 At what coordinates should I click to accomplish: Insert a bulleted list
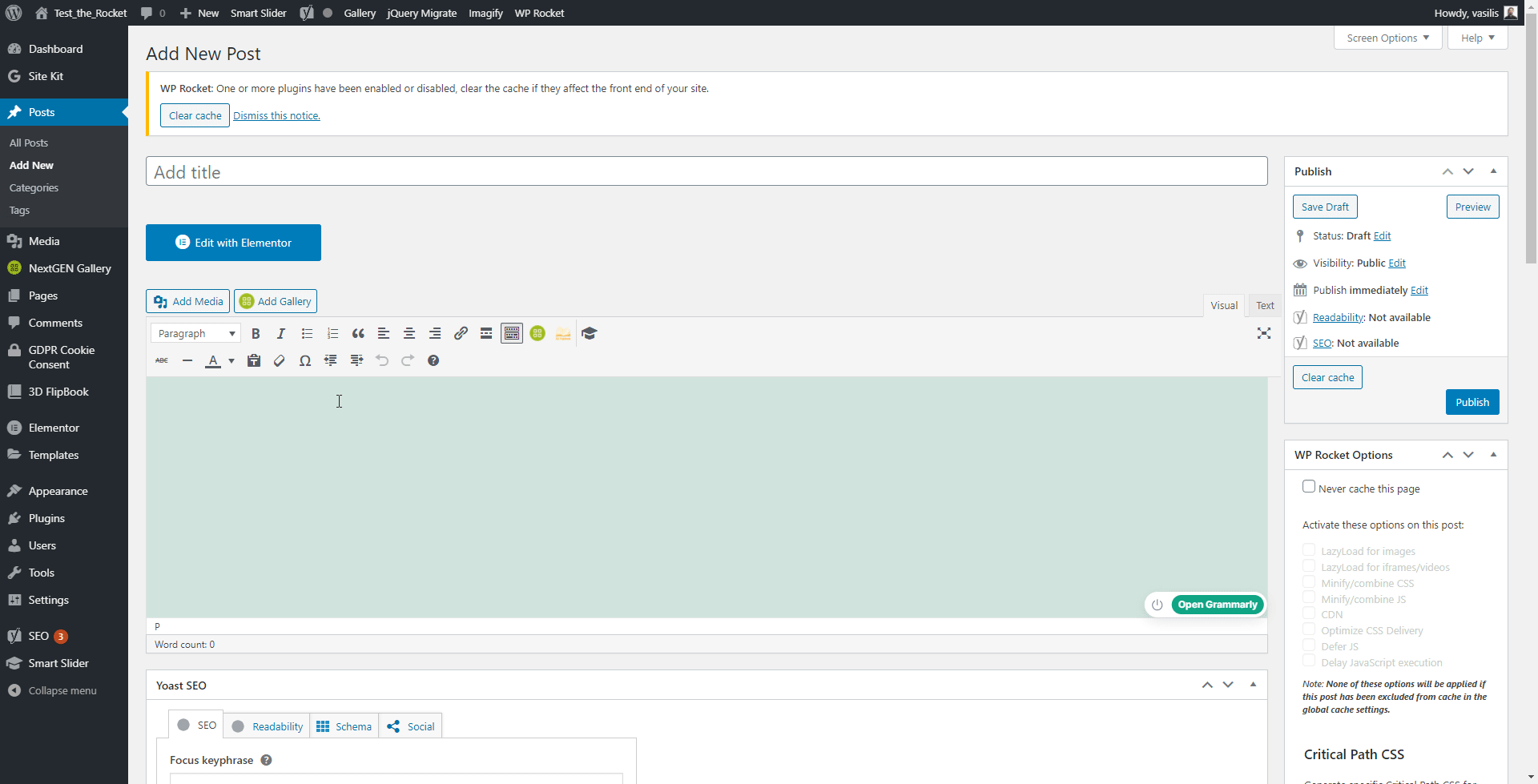[307, 334]
